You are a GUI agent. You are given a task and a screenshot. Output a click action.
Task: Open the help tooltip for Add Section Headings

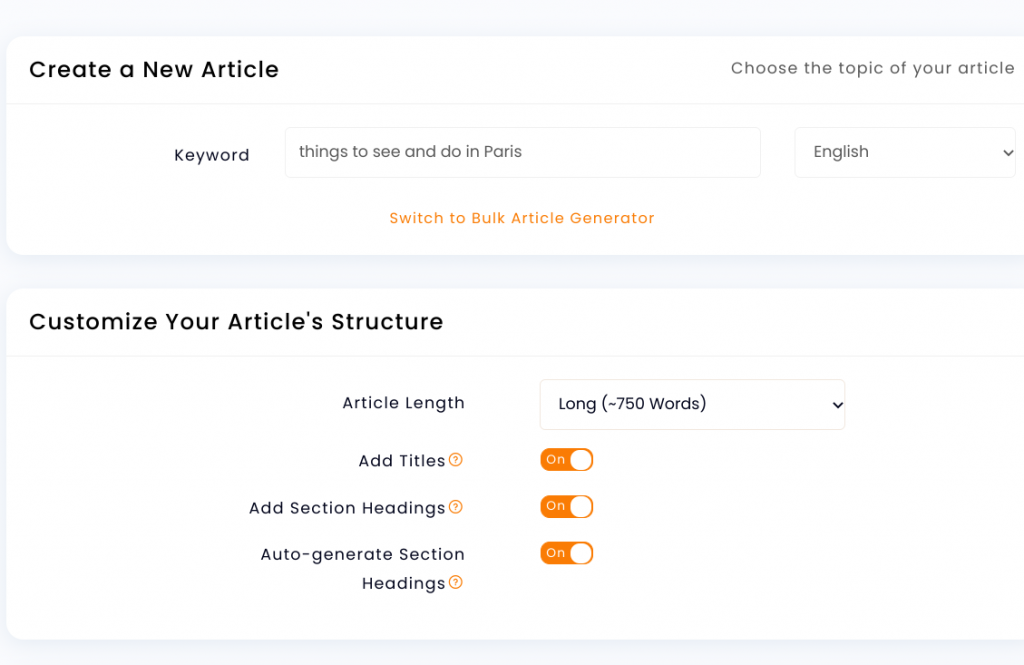tap(456, 507)
